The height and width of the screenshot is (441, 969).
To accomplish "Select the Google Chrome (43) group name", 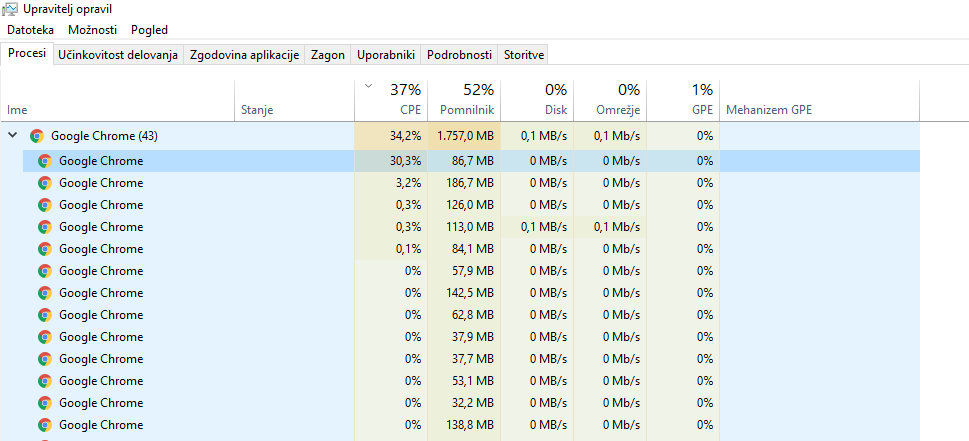I will point(104,136).
